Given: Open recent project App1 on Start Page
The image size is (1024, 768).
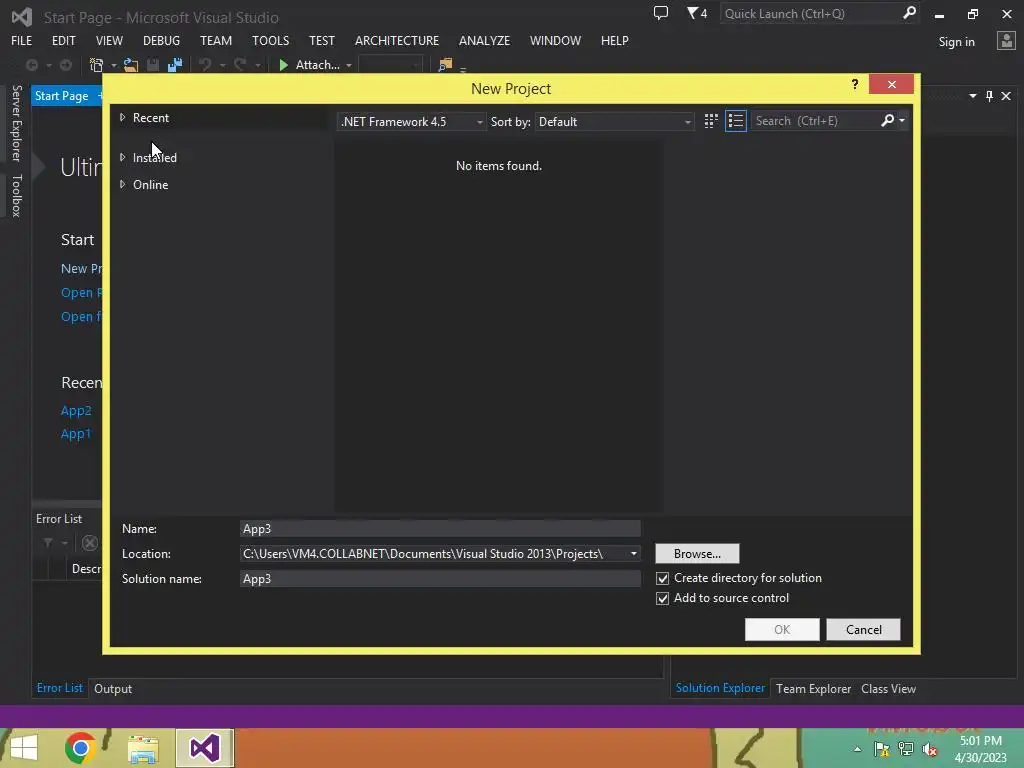Looking at the screenshot, I should [x=76, y=434].
